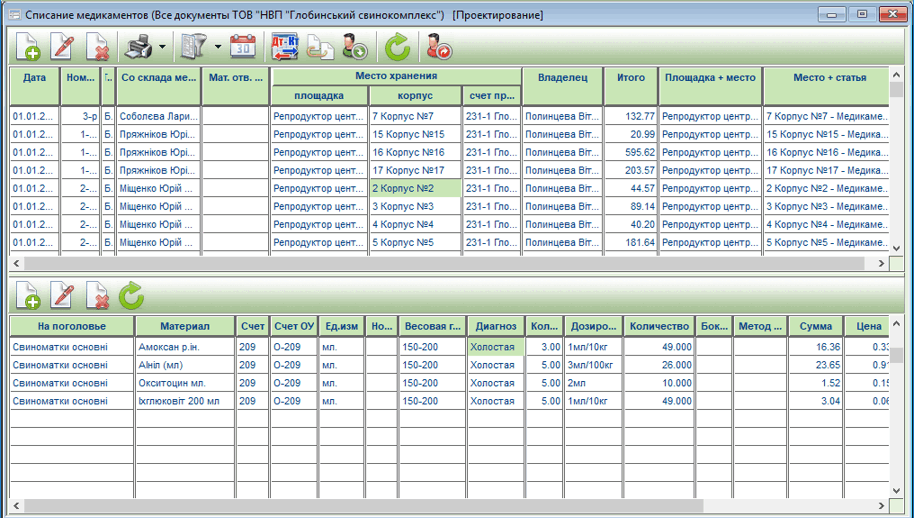The height and width of the screenshot is (518, 914).
Task: Click the edit document pencil icon in the top toolbar
Action: coord(62,46)
